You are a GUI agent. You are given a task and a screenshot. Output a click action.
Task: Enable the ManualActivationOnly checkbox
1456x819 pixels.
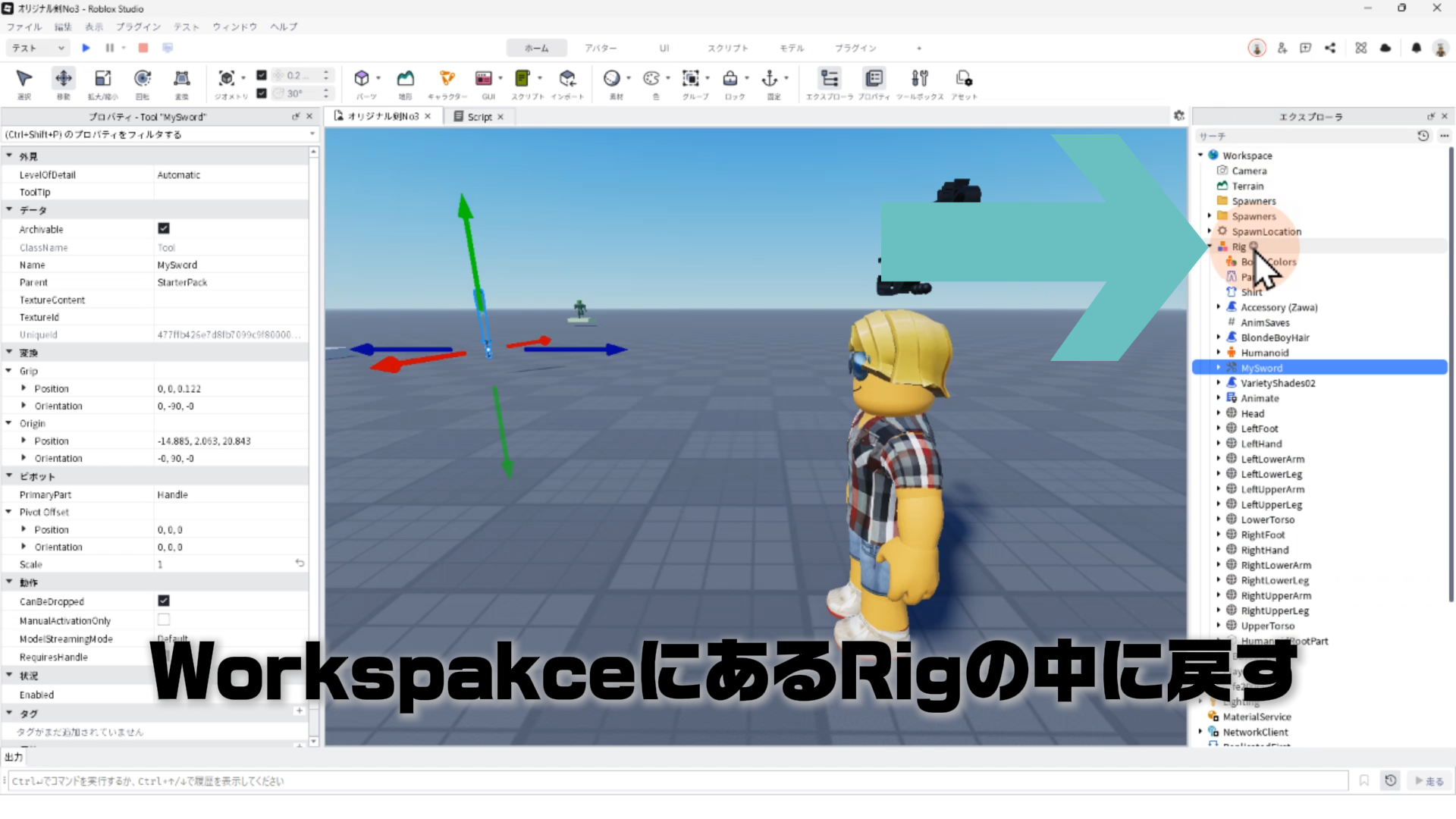[x=164, y=620]
